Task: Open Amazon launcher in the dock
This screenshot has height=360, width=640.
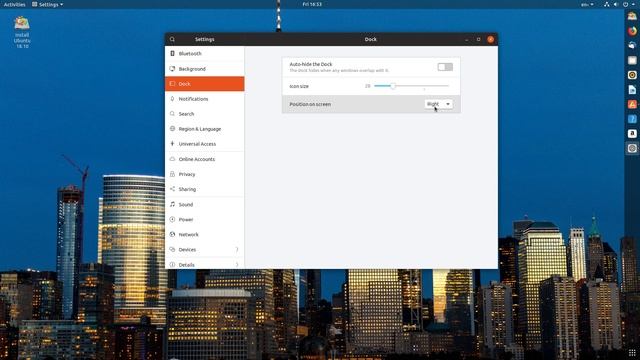Action: pyautogui.click(x=632, y=133)
